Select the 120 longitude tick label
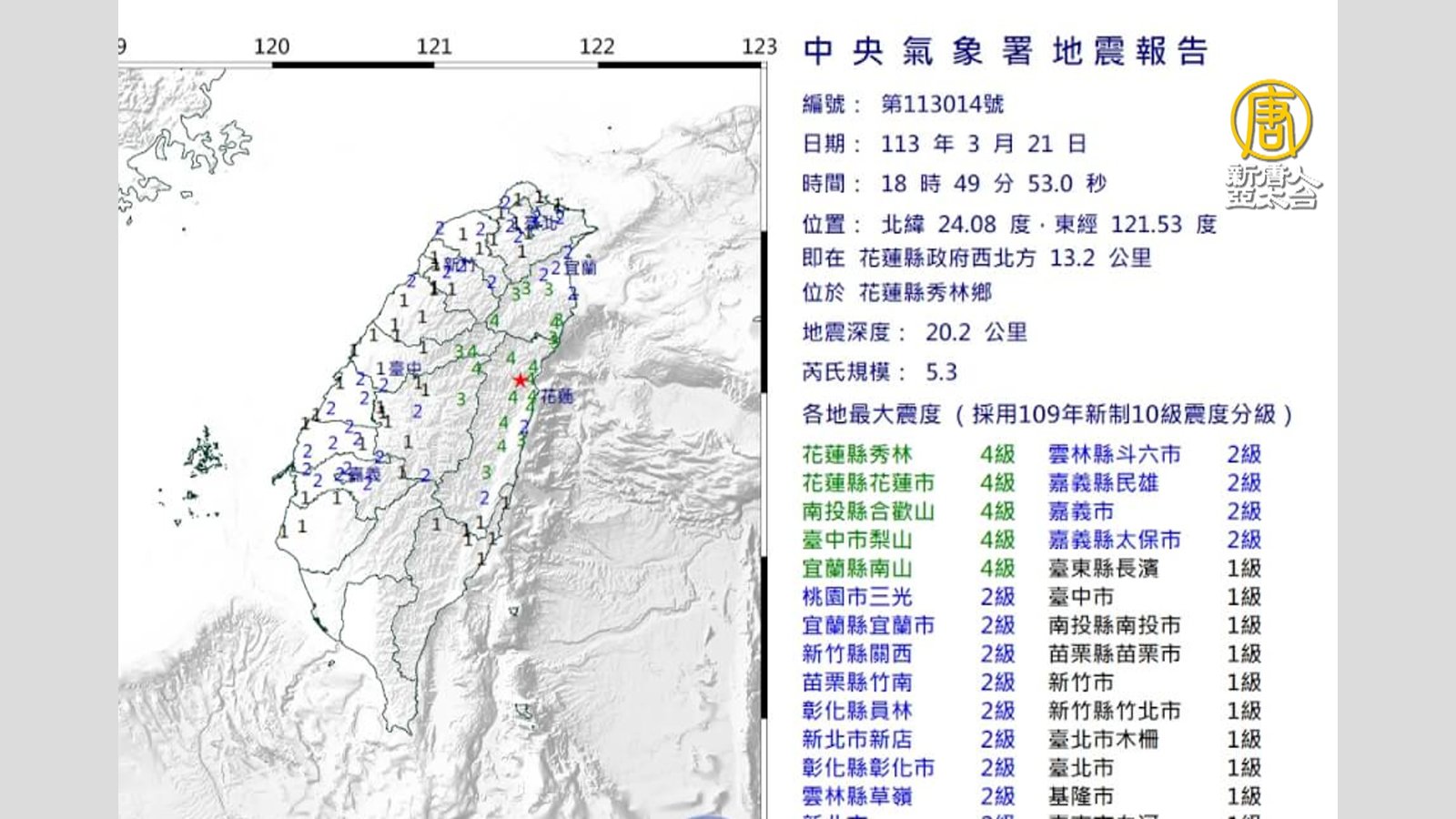The height and width of the screenshot is (819, 1456). point(271,46)
